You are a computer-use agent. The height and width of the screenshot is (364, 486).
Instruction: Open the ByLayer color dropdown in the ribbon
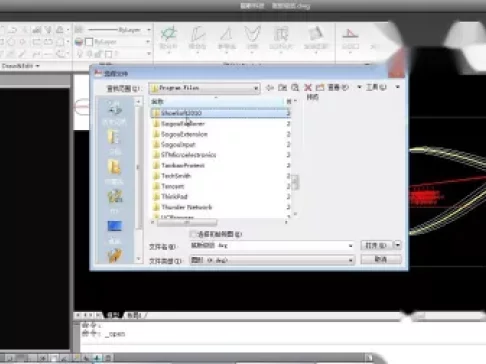[x=148, y=42]
